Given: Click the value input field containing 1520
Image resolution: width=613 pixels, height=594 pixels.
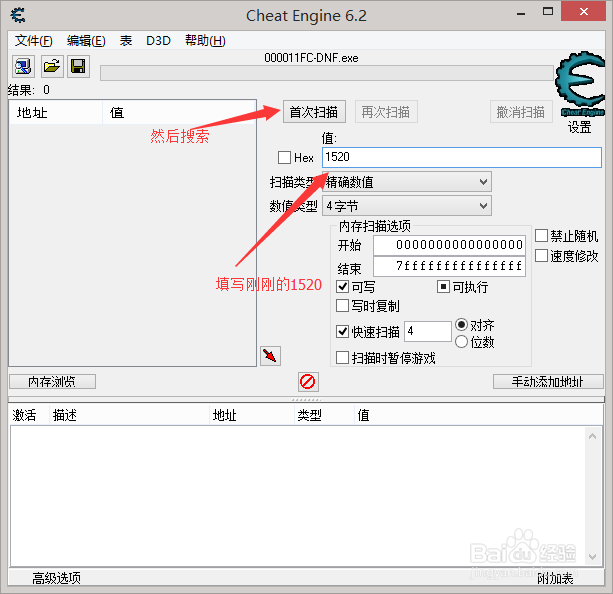Looking at the screenshot, I should point(462,157).
